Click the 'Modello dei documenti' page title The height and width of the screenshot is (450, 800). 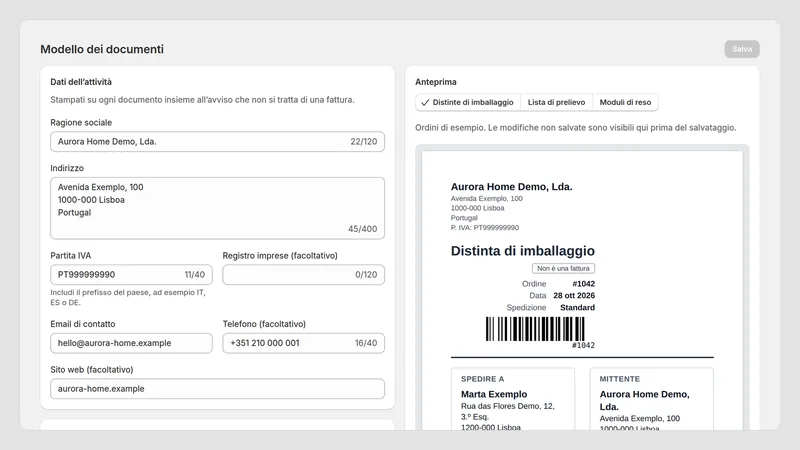click(x=102, y=49)
